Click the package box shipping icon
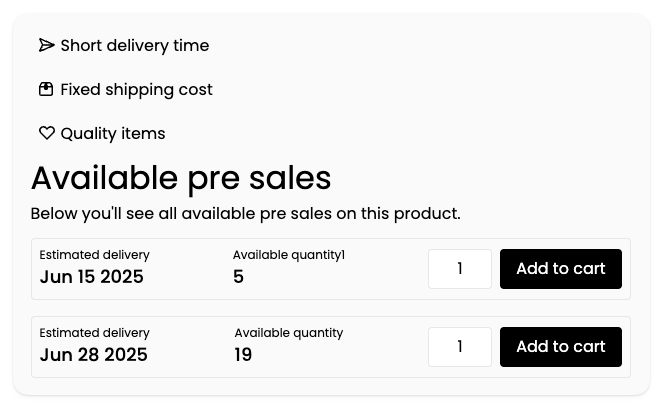Image resolution: width=663 pixels, height=408 pixels. 46,89
